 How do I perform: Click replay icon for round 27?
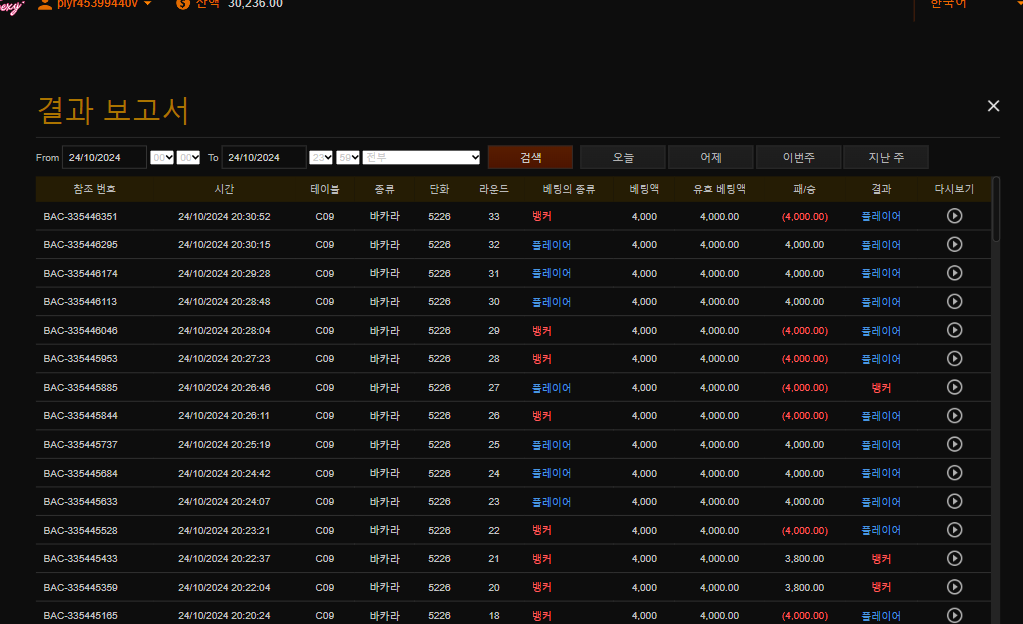(954, 387)
